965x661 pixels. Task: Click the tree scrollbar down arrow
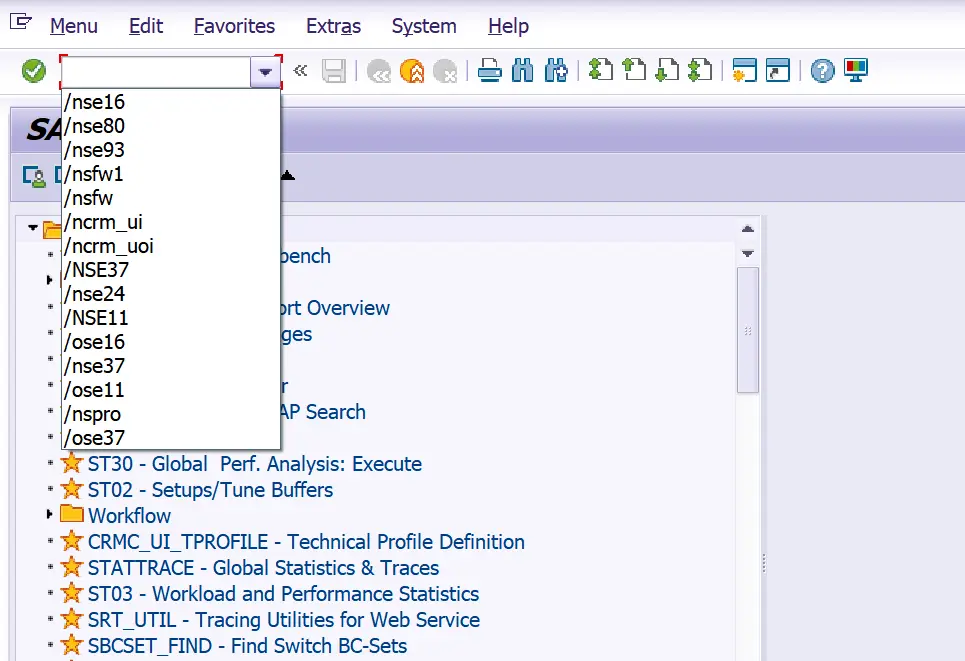coord(748,253)
